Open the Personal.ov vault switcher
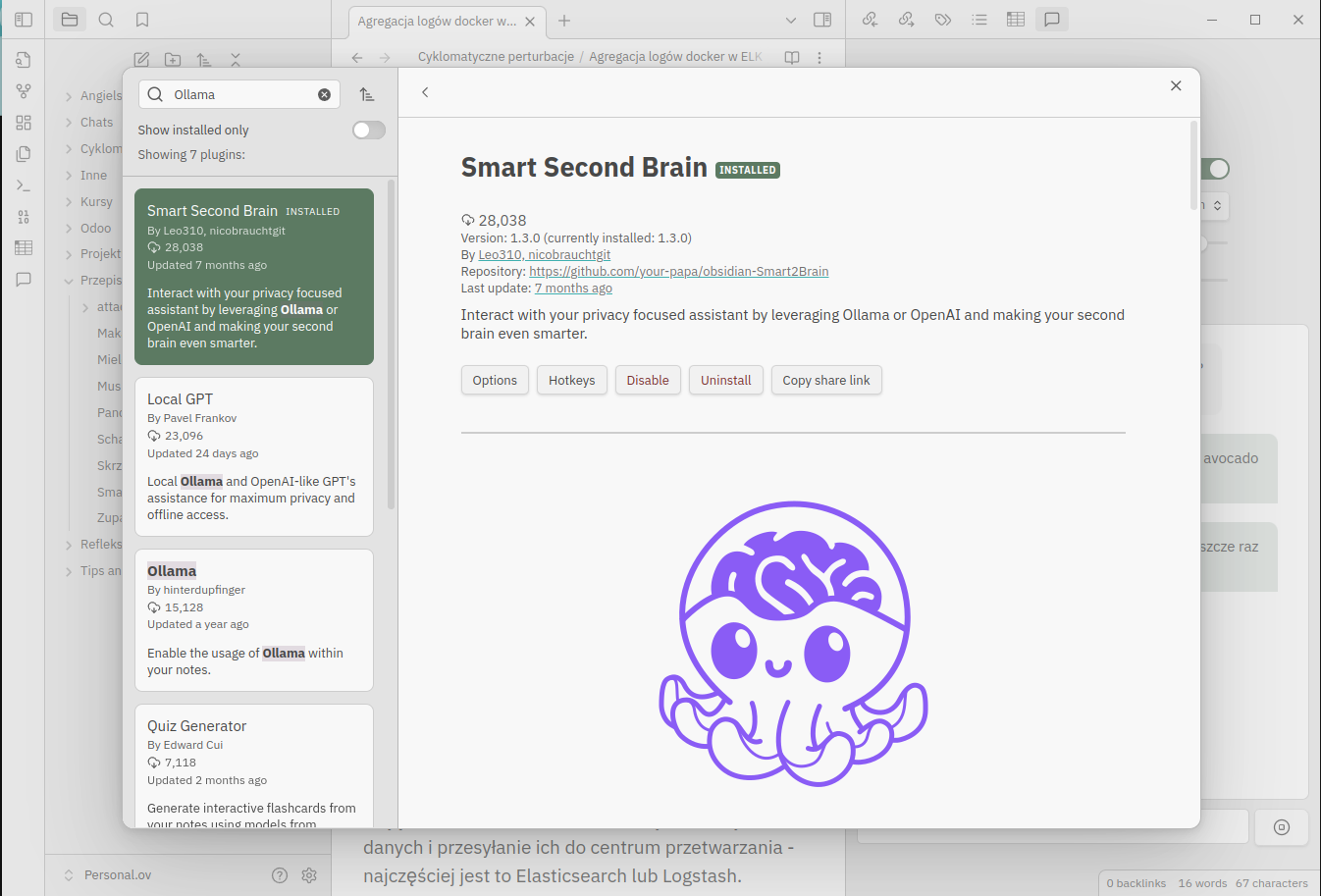The image size is (1321, 896). (x=108, y=874)
